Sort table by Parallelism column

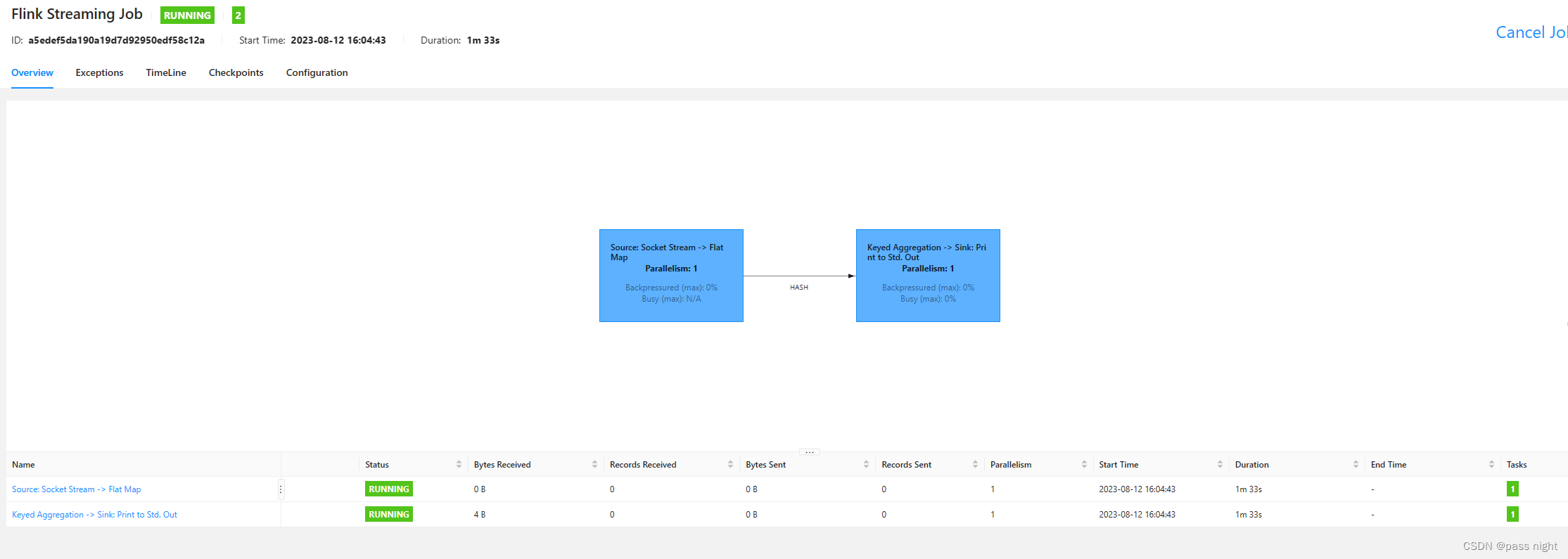coord(1084,464)
